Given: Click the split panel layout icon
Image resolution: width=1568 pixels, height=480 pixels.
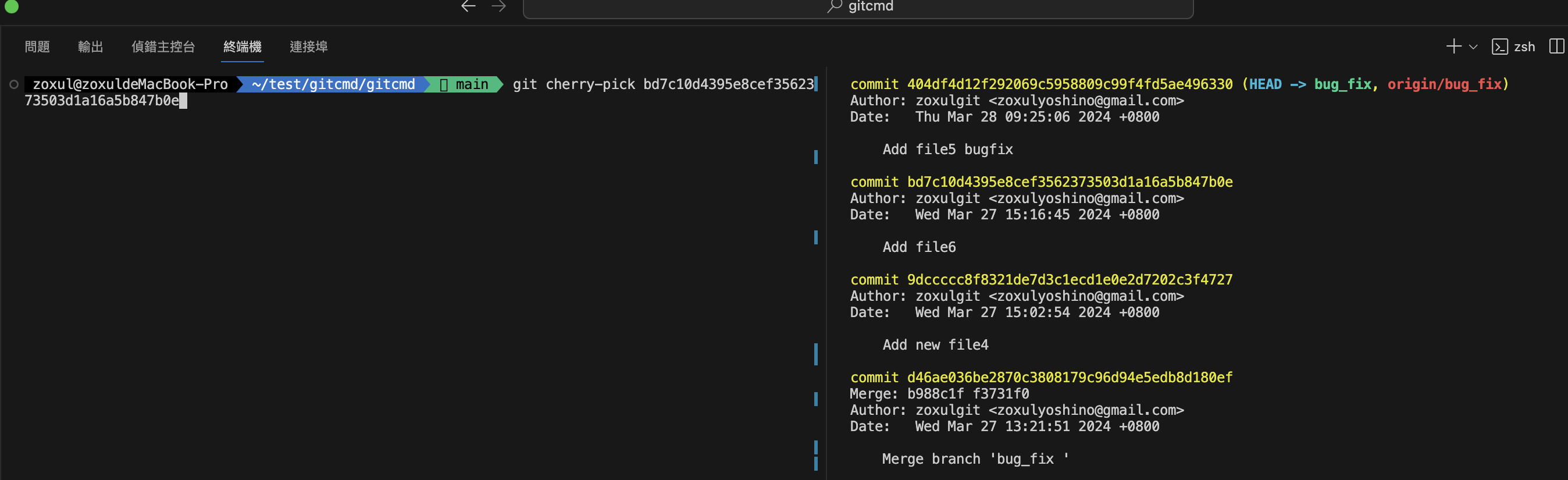Looking at the screenshot, I should pos(1556,47).
